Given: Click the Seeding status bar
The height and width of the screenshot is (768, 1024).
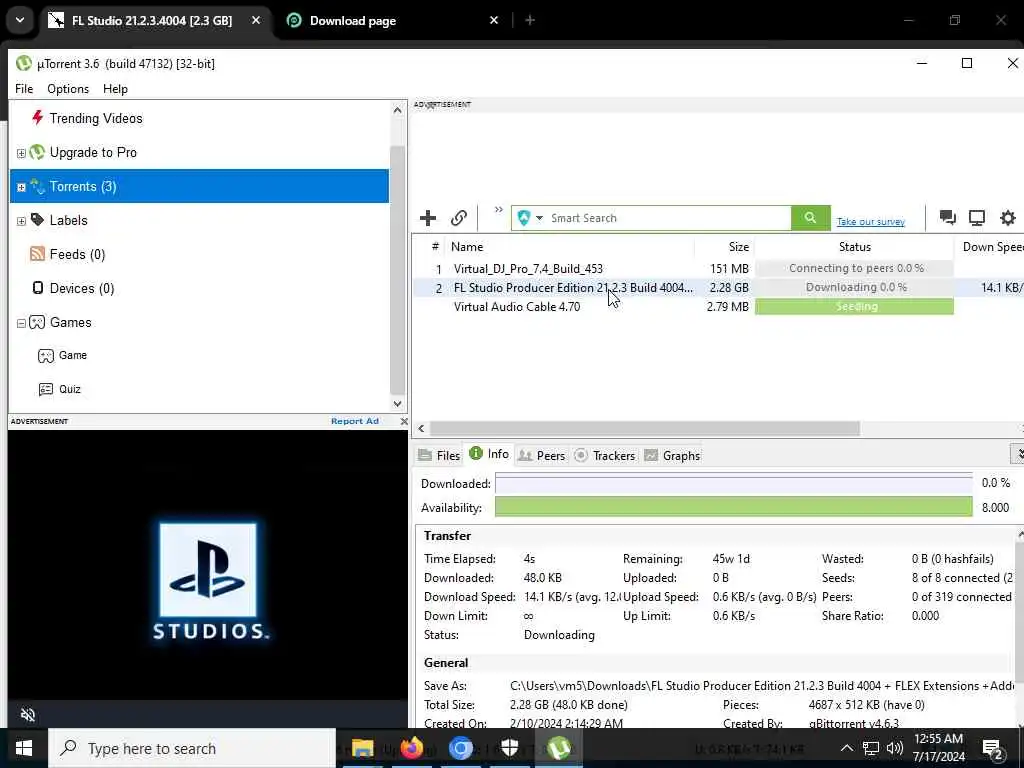Looking at the screenshot, I should 854,306.
